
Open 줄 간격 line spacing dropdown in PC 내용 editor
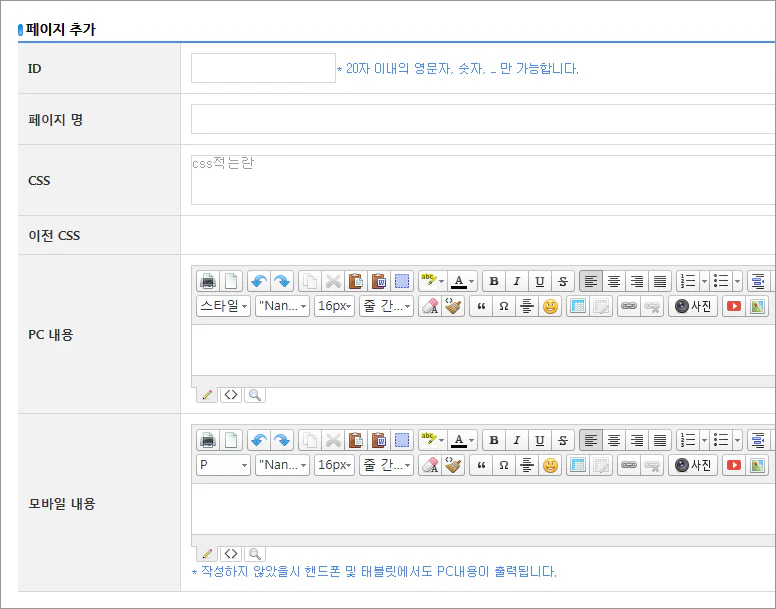tap(387, 306)
